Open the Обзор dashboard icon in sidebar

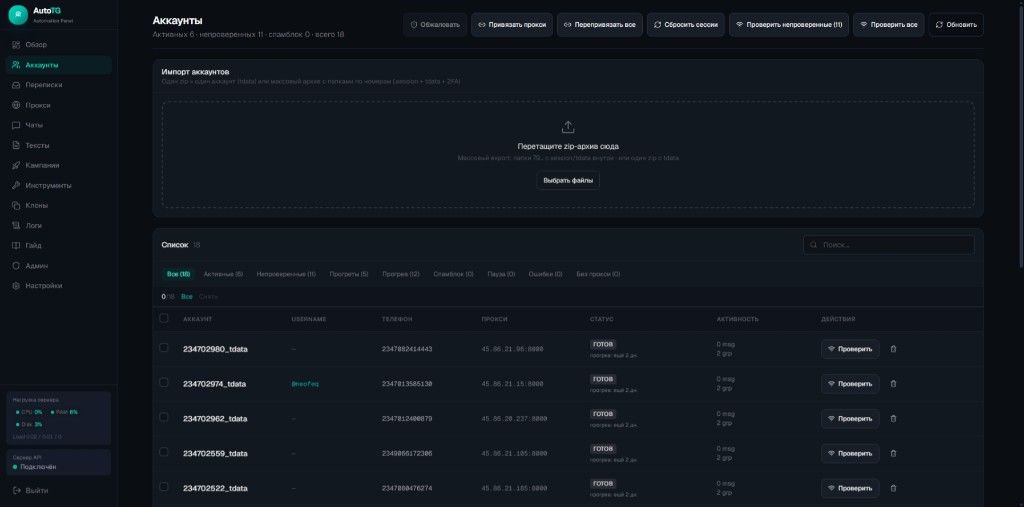coord(16,45)
